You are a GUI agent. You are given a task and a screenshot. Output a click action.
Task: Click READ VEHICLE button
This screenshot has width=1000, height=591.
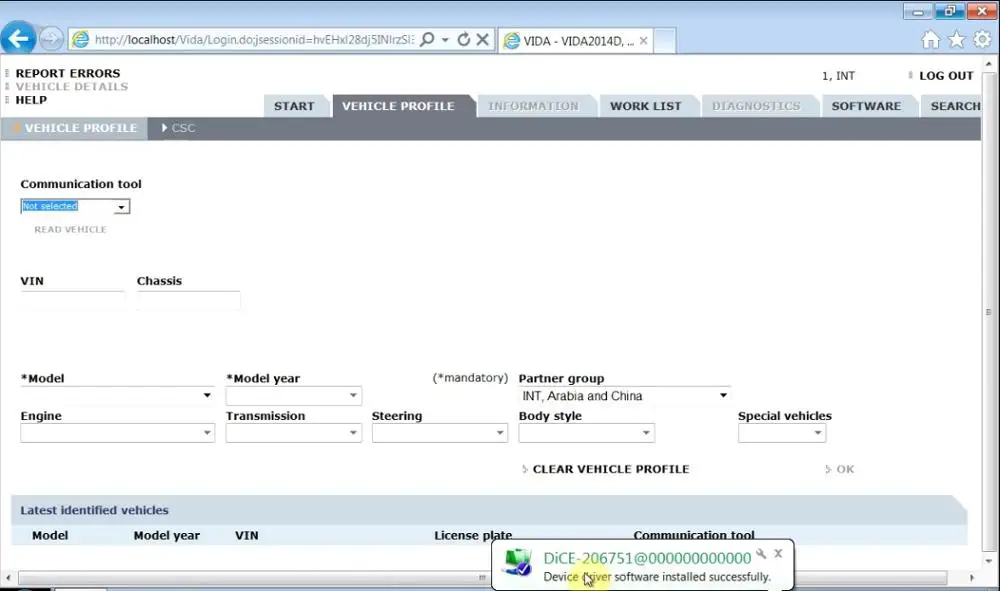pos(70,230)
